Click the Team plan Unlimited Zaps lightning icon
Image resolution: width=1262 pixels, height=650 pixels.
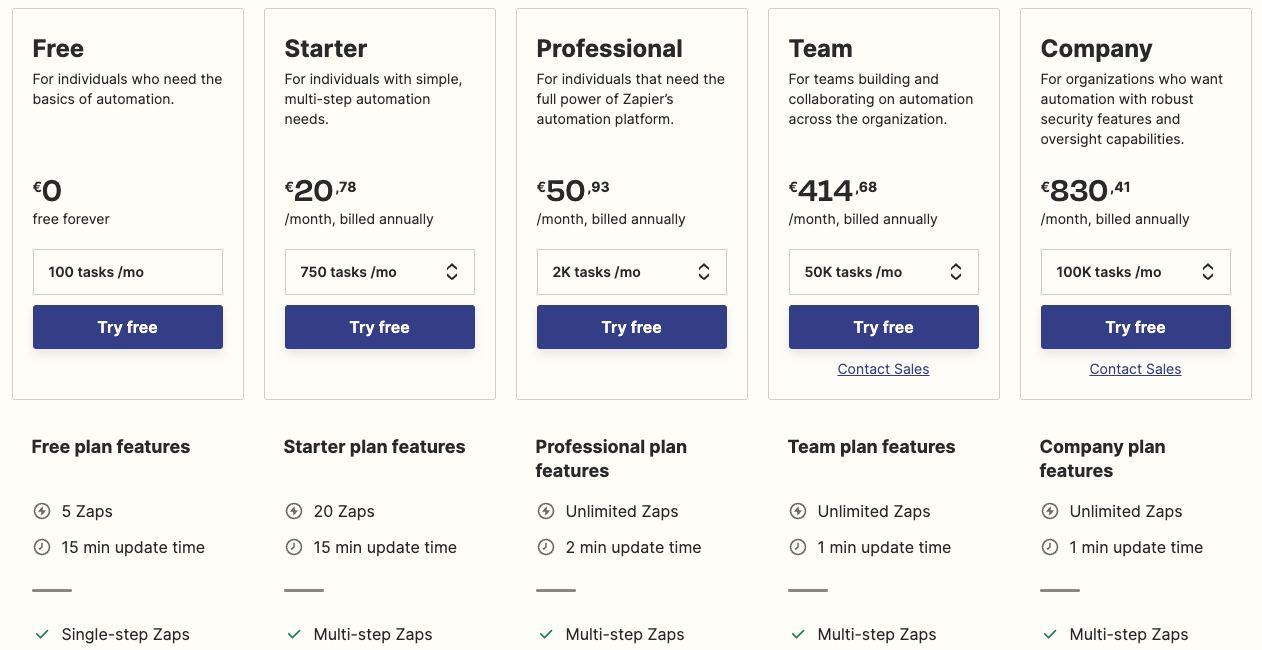(x=798, y=511)
